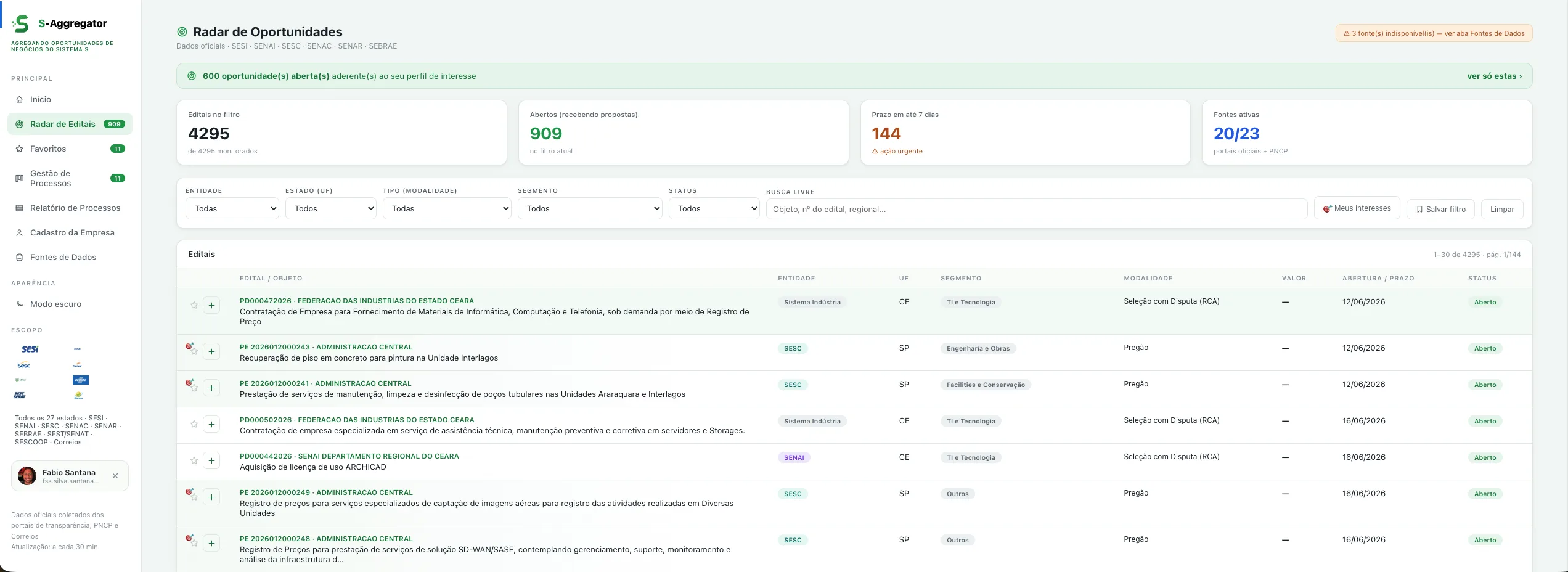
Task: Click the plus button on row PE 2026012000249
Action: click(x=211, y=497)
